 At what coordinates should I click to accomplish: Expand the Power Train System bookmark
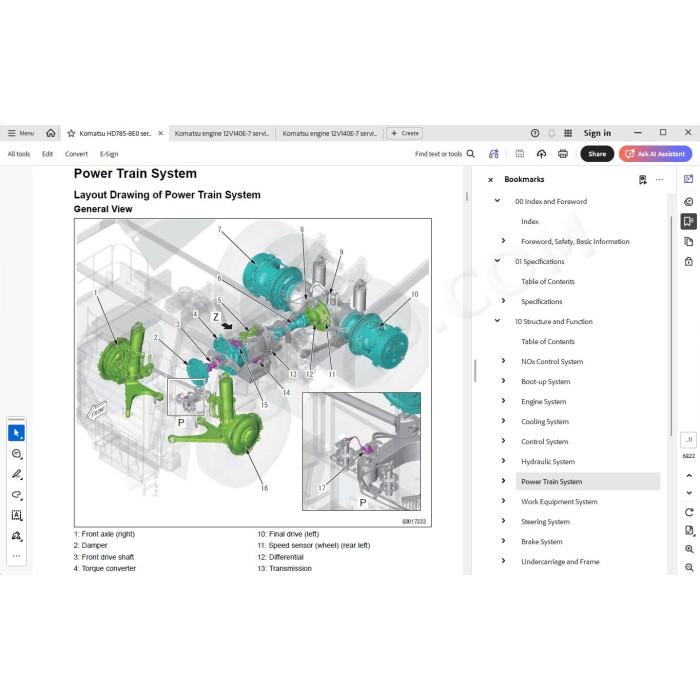coord(503,481)
